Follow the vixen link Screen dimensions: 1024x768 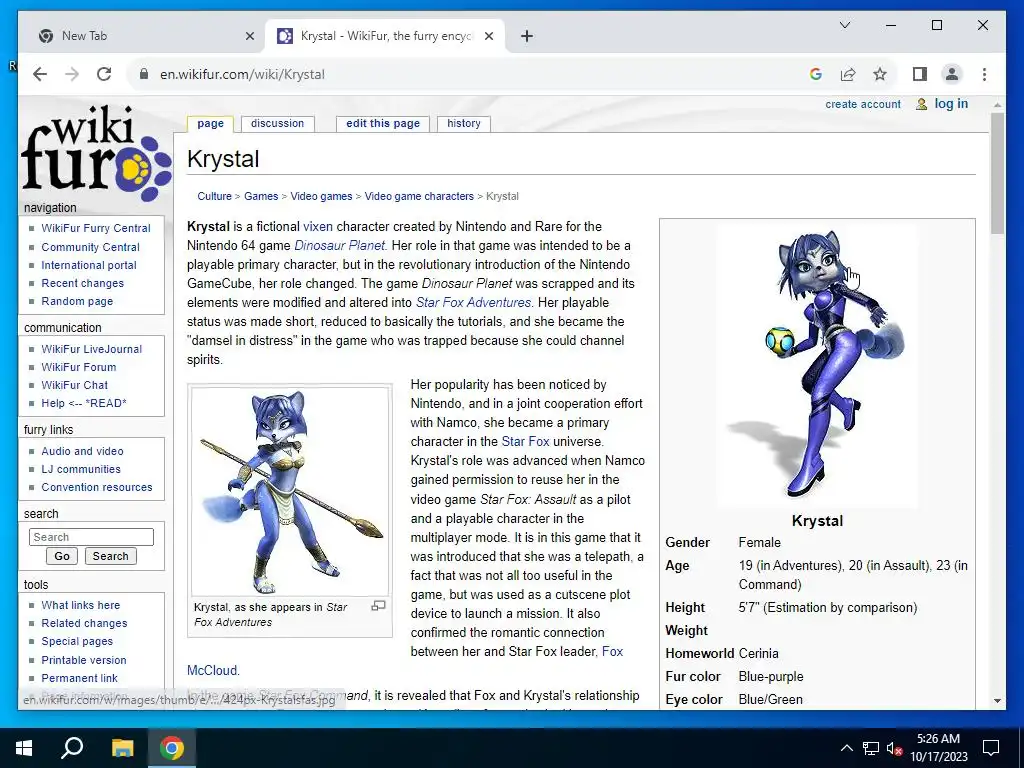coord(318,227)
